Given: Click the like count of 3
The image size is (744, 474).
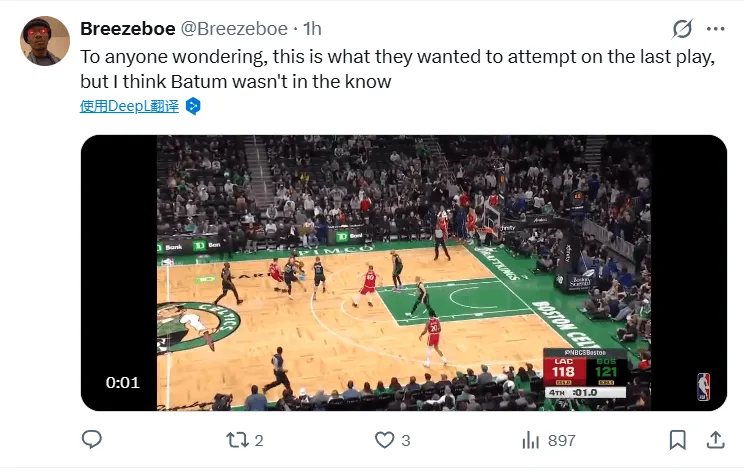Looking at the screenshot, I should (406, 441).
